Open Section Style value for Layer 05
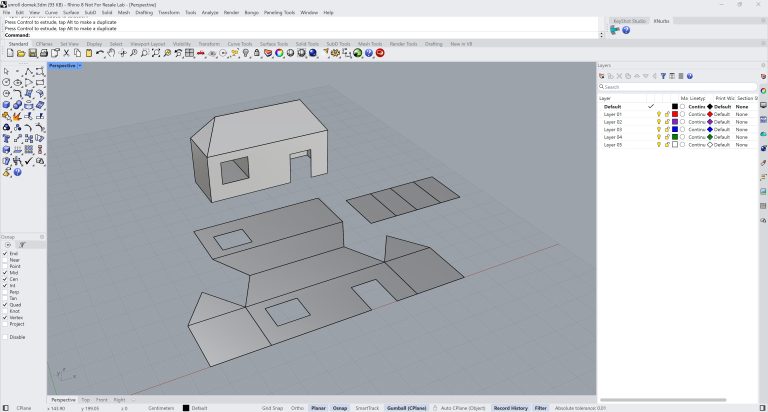 (x=742, y=145)
